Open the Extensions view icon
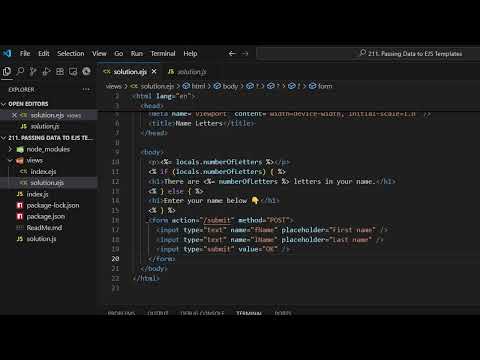480x360 pixels. [x=60, y=71]
